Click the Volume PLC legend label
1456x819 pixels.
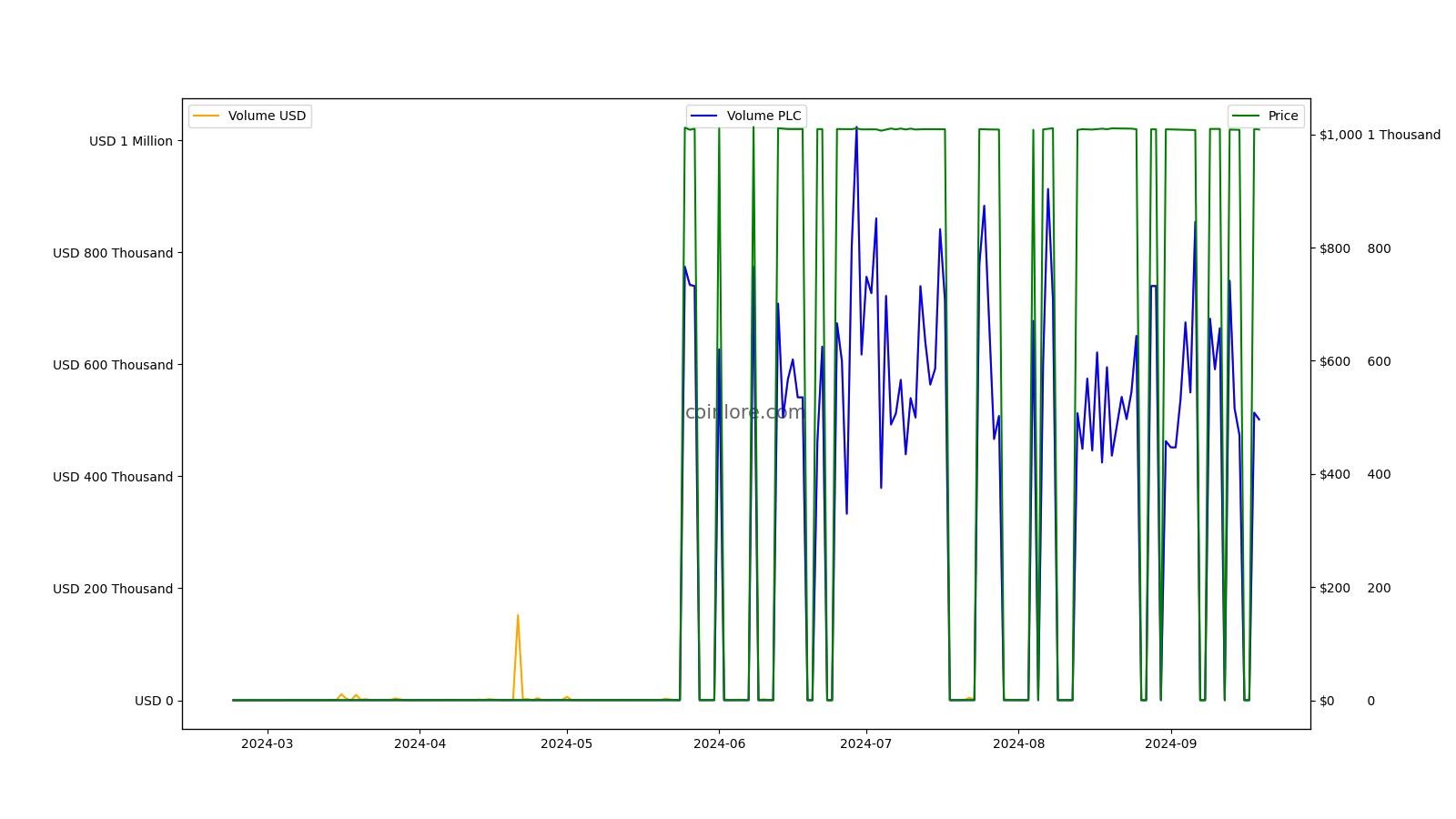pyautogui.click(x=764, y=116)
